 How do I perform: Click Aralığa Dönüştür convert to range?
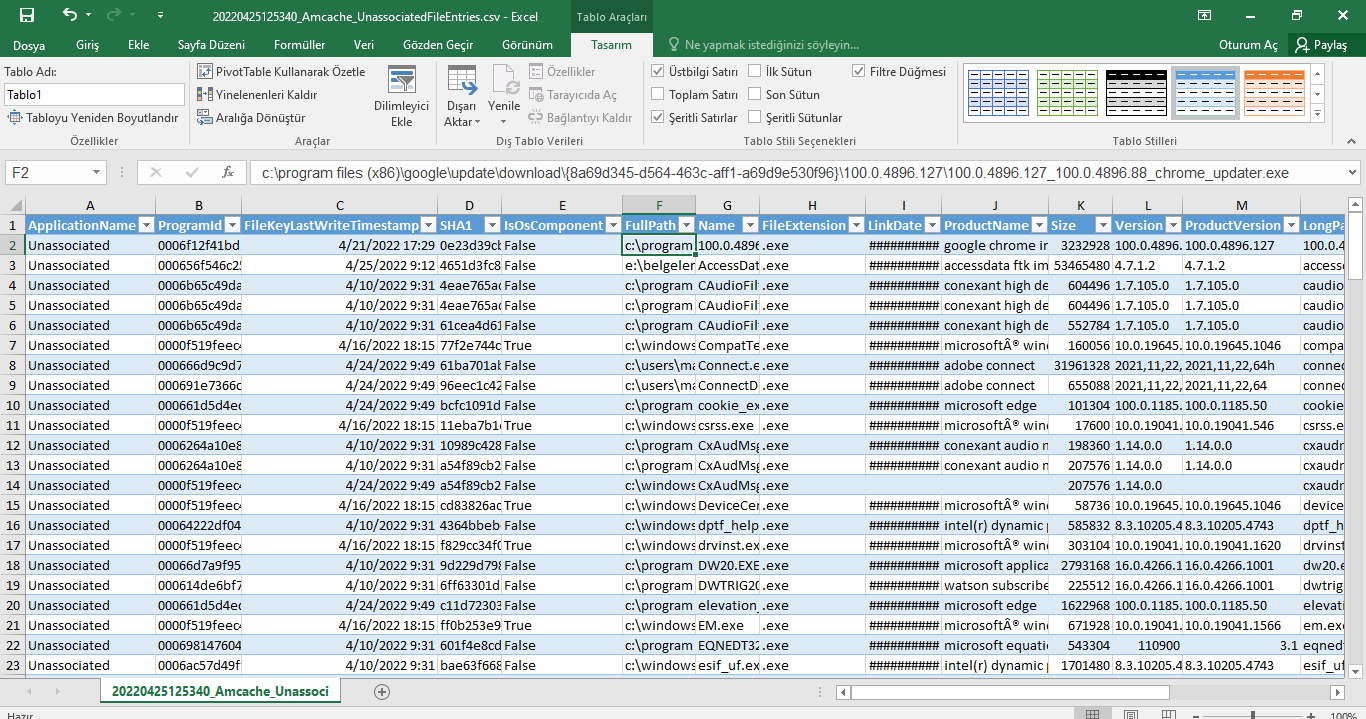(x=252, y=118)
